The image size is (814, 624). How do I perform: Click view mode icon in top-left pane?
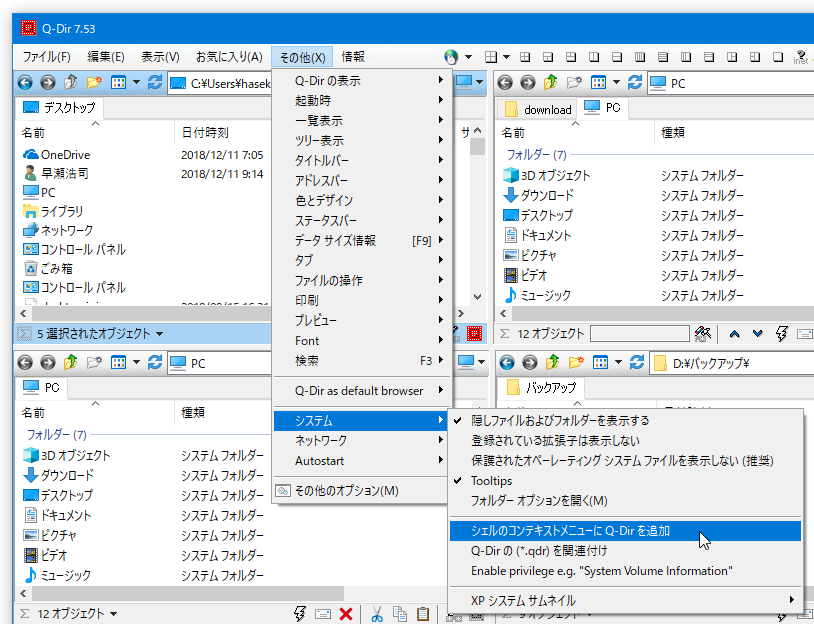point(119,83)
